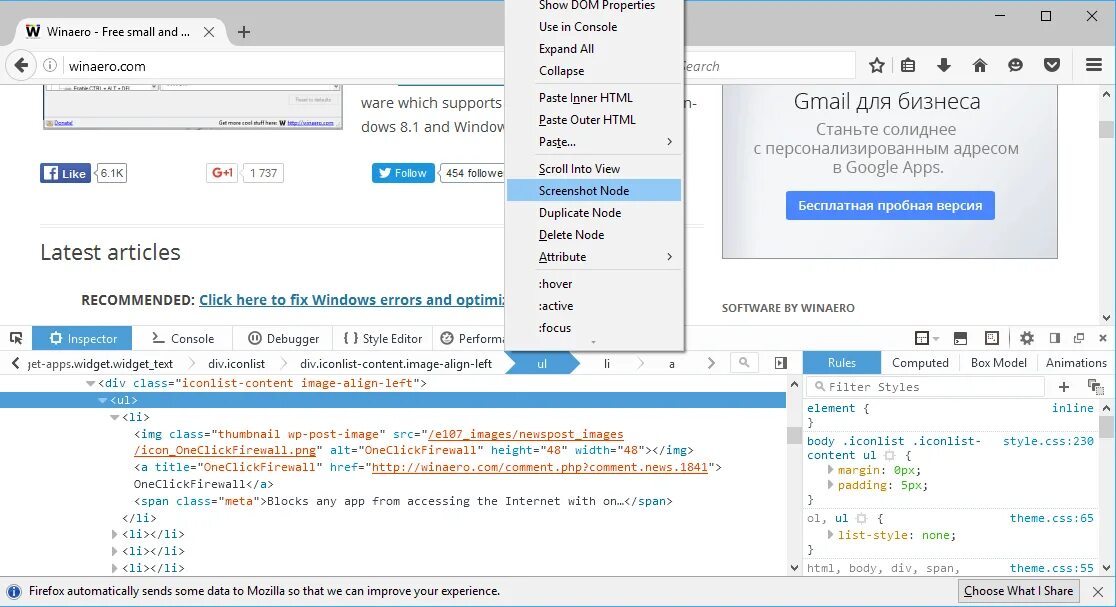Click the Twitter Follow button
The height and width of the screenshot is (607, 1116).
[403, 173]
